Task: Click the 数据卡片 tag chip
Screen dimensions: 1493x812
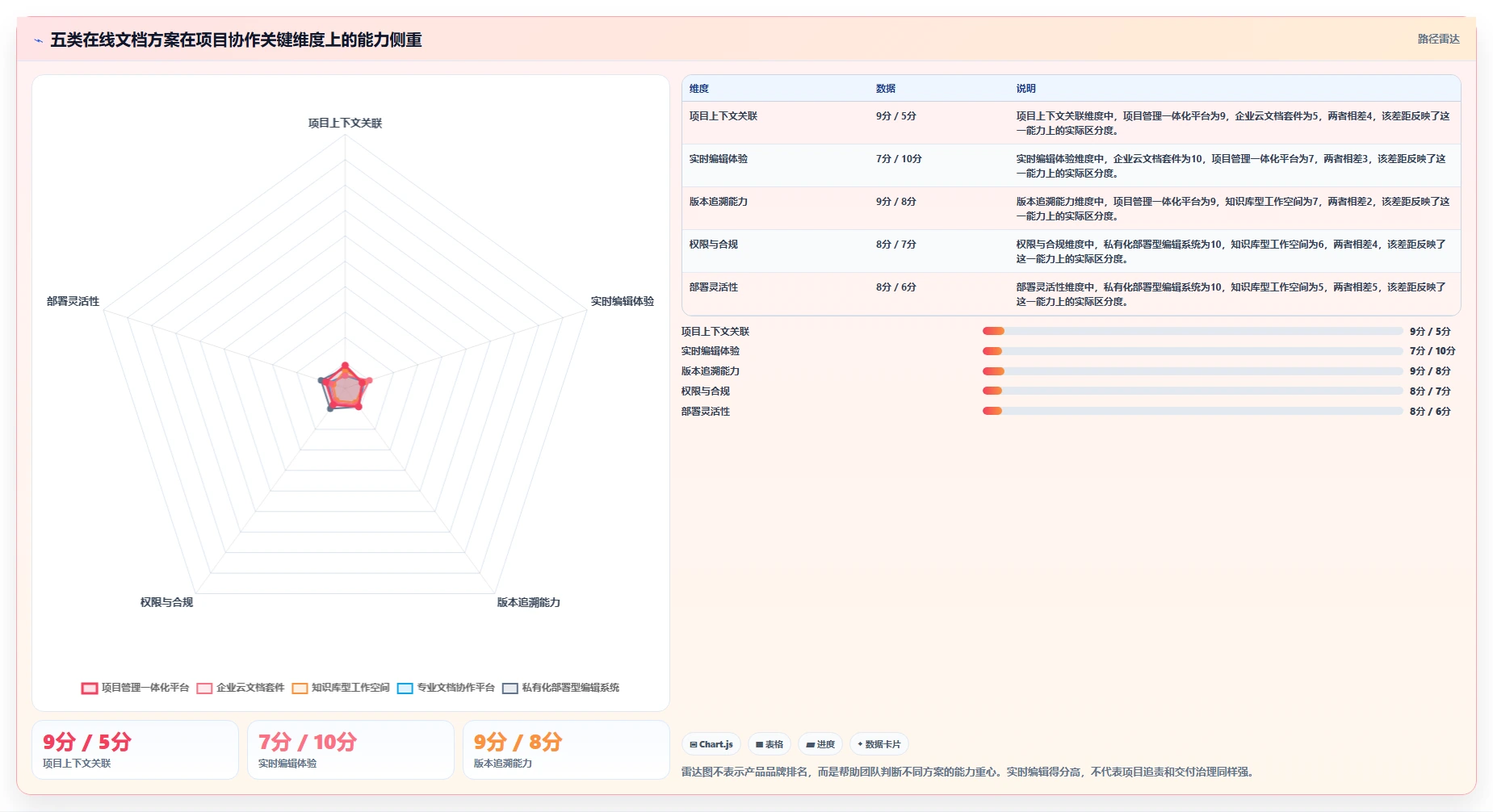Action: pos(879,744)
